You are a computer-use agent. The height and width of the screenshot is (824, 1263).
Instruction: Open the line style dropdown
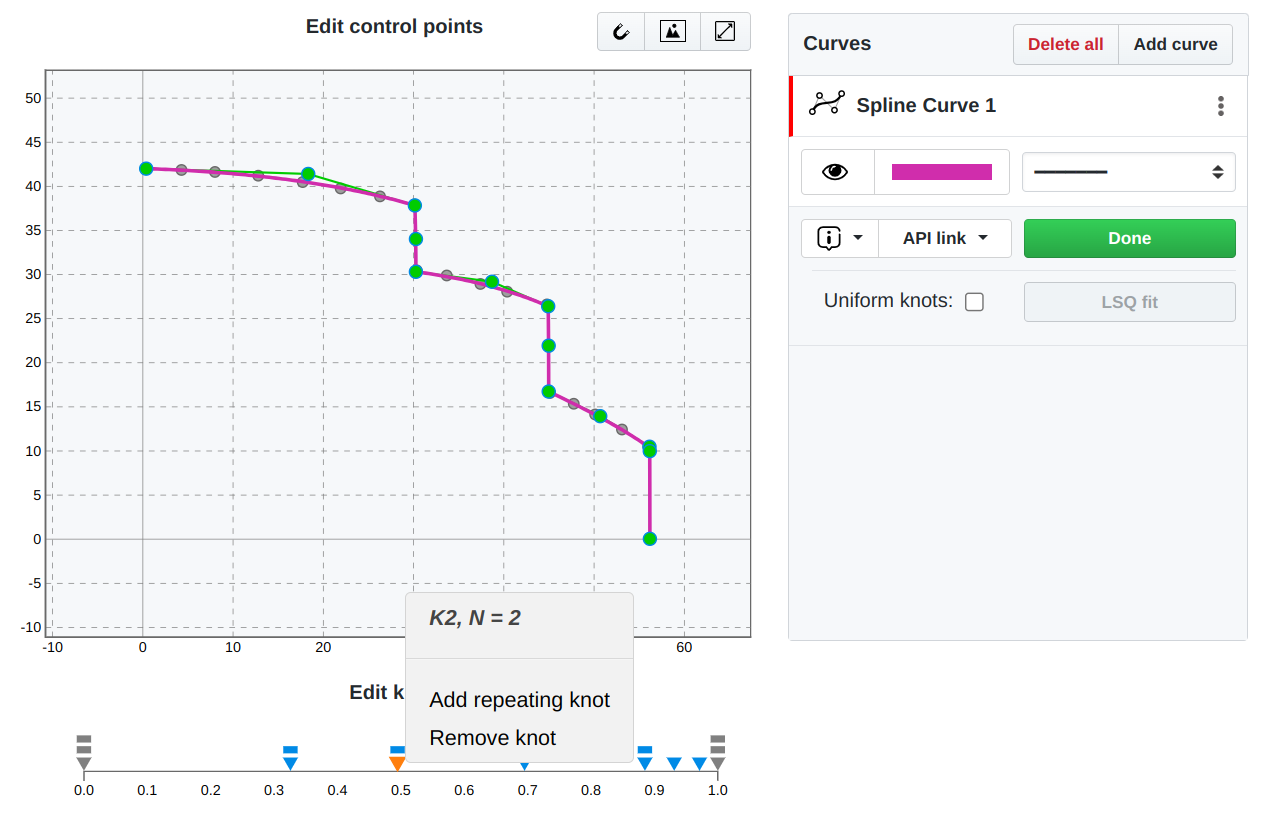tap(1128, 171)
